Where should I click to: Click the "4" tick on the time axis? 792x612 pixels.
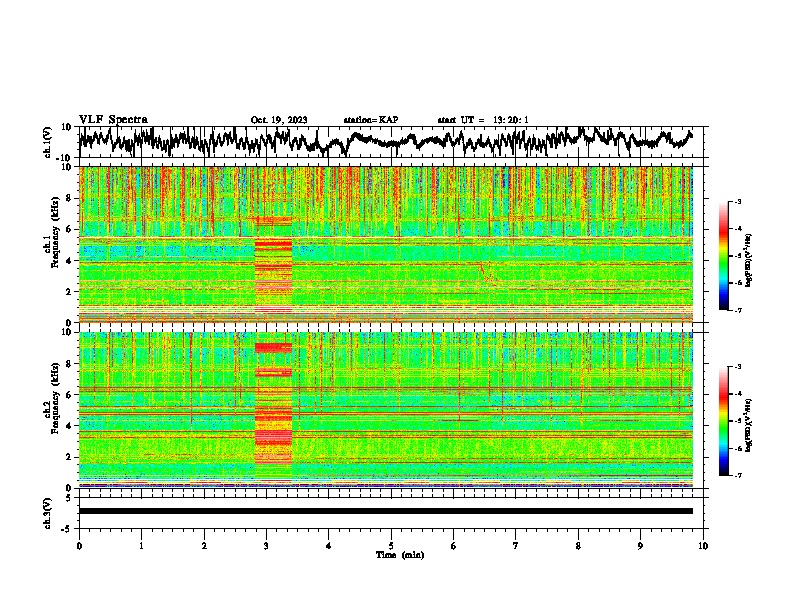point(329,546)
